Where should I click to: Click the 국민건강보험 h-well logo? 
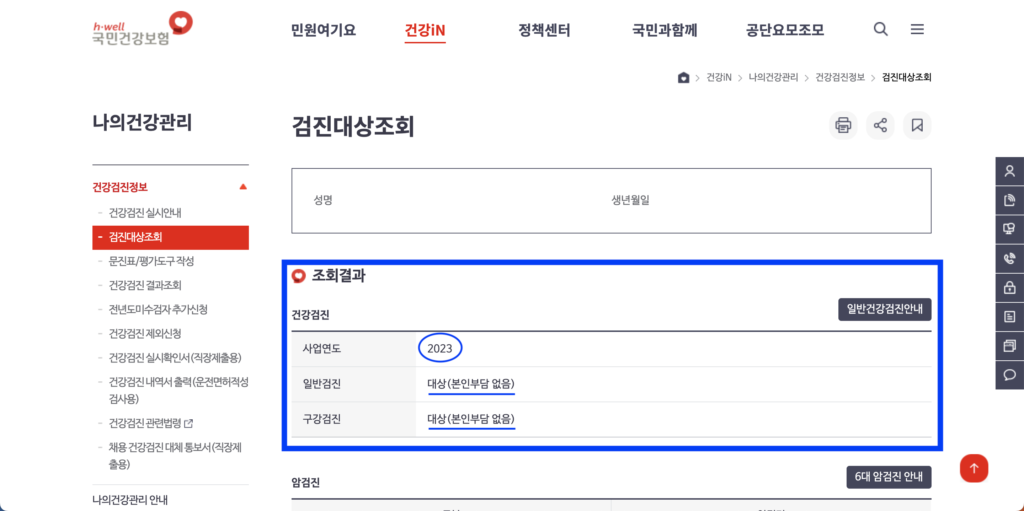click(x=141, y=29)
